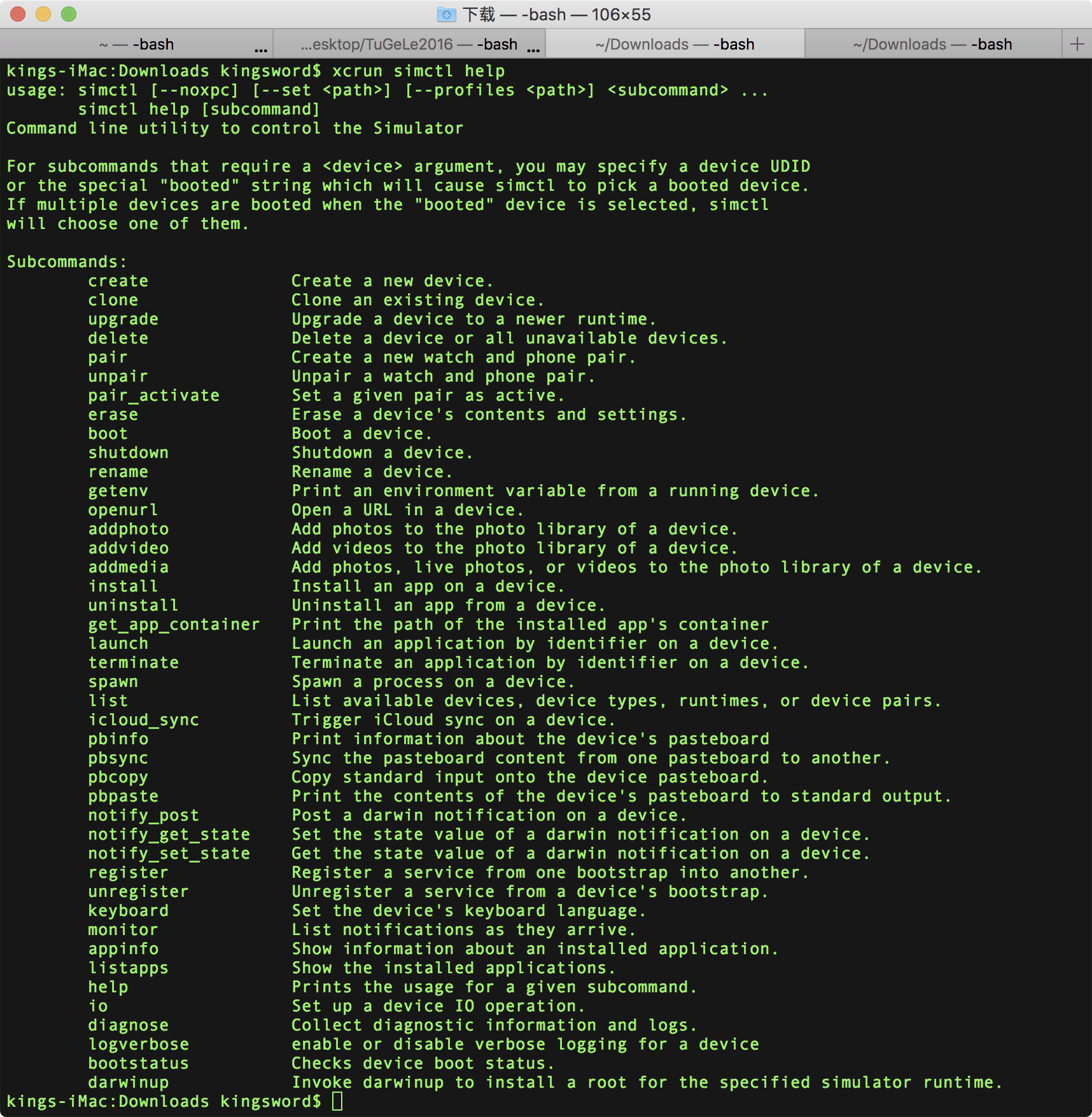Click the 'getenv' subcommand name
Image resolution: width=1092 pixels, height=1117 pixels.
click(118, 490)
